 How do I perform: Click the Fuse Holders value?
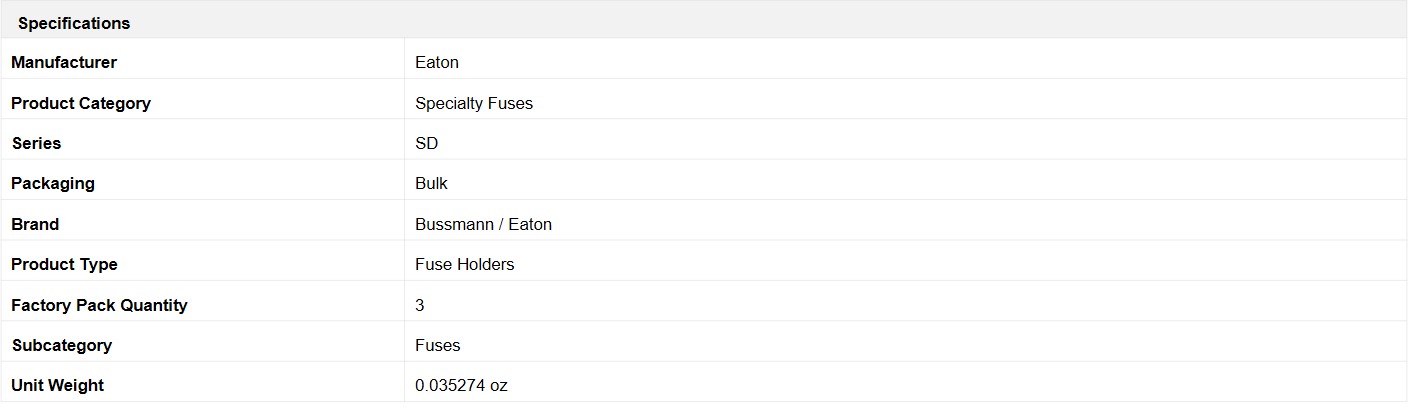tap(465, 264)
